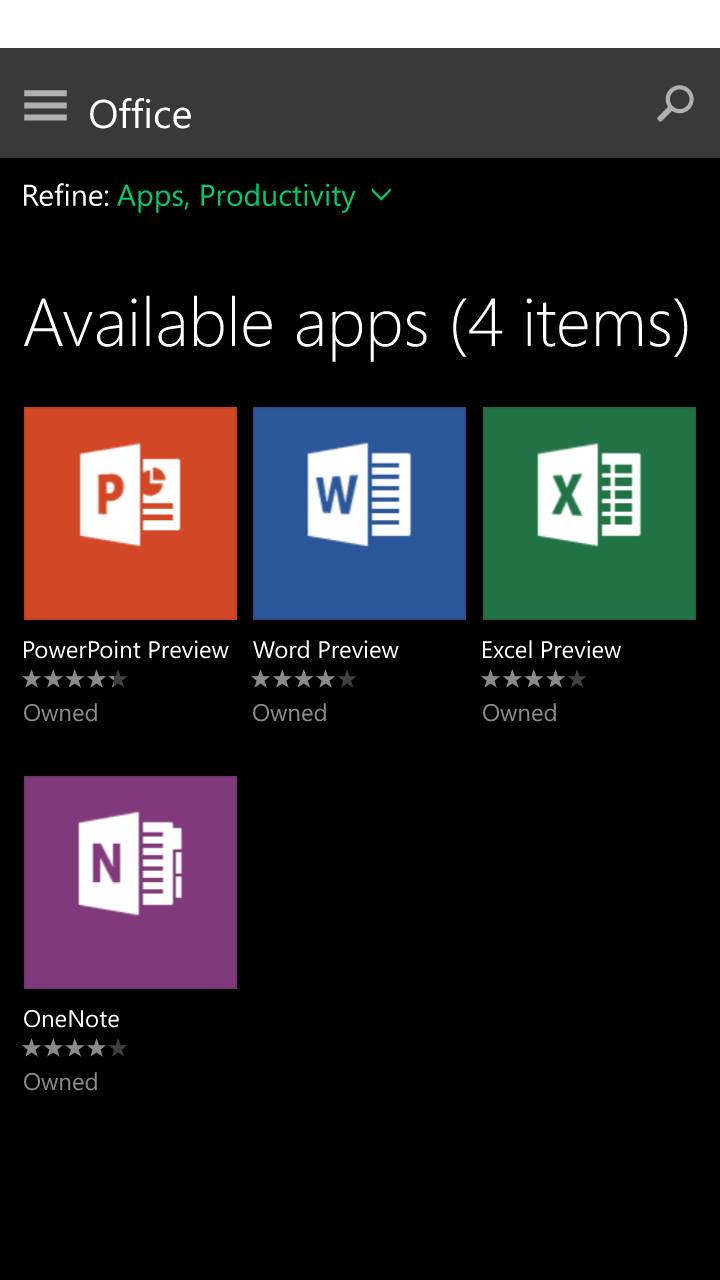
Task: Open the hamburger menu
Action: pyautogui.click(x=45, y=105)
